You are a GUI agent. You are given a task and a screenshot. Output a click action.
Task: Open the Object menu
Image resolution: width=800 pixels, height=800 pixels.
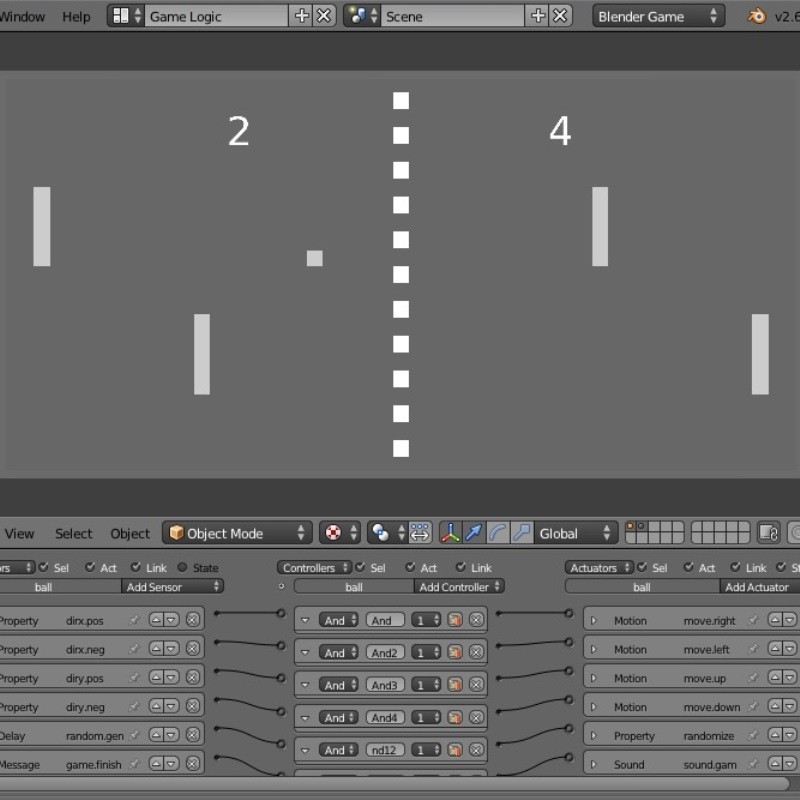pyautogui.click(x=129, y=533)
